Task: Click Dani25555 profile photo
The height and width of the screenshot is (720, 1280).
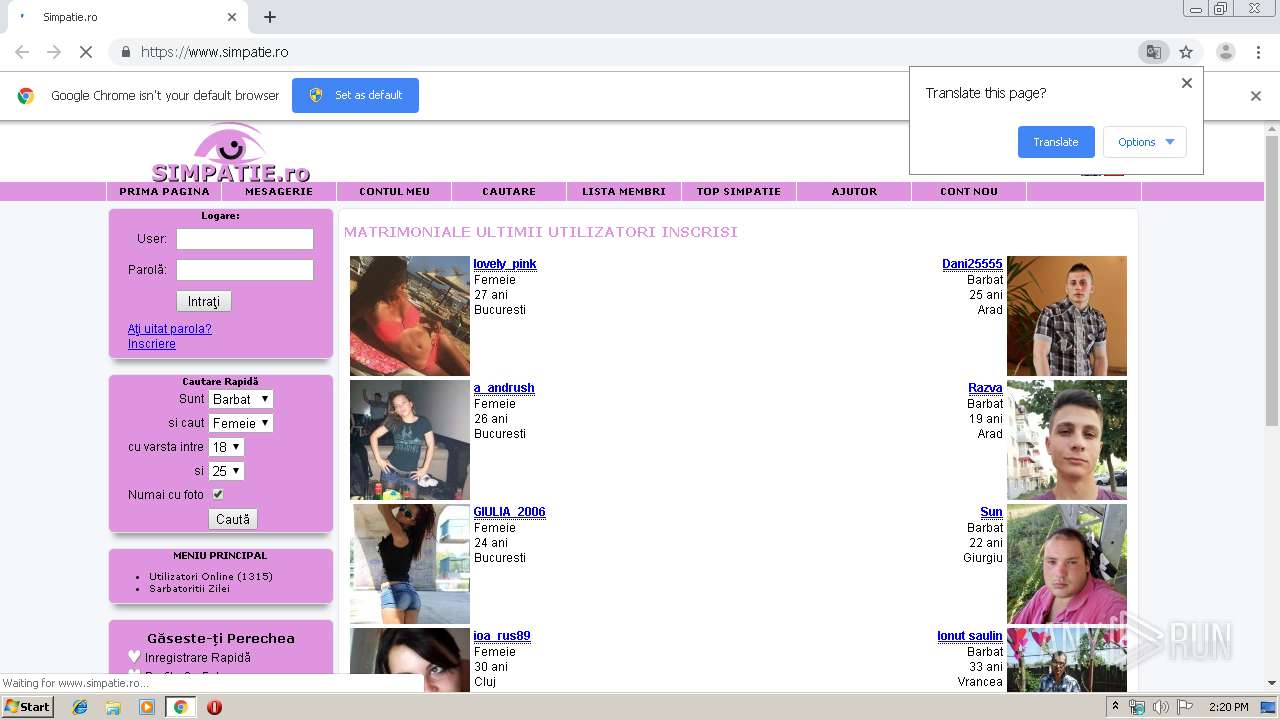Action: (x=1067, y=316)
